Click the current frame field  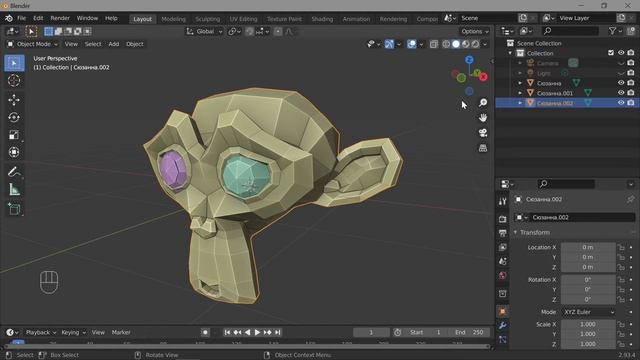pyautogui.click(x=371, y=332)
